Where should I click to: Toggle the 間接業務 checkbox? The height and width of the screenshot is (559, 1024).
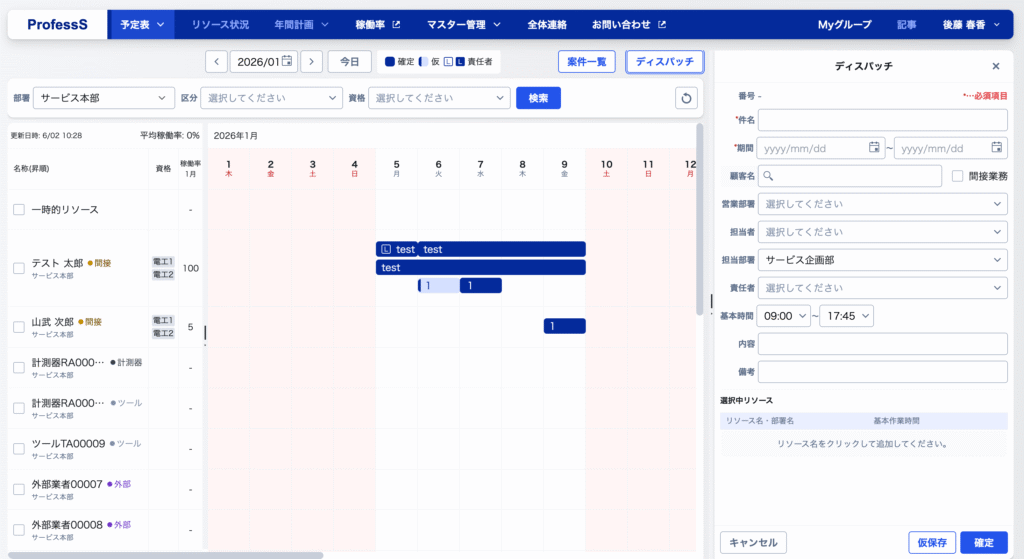pyautogui.click(x=957, y=176)
